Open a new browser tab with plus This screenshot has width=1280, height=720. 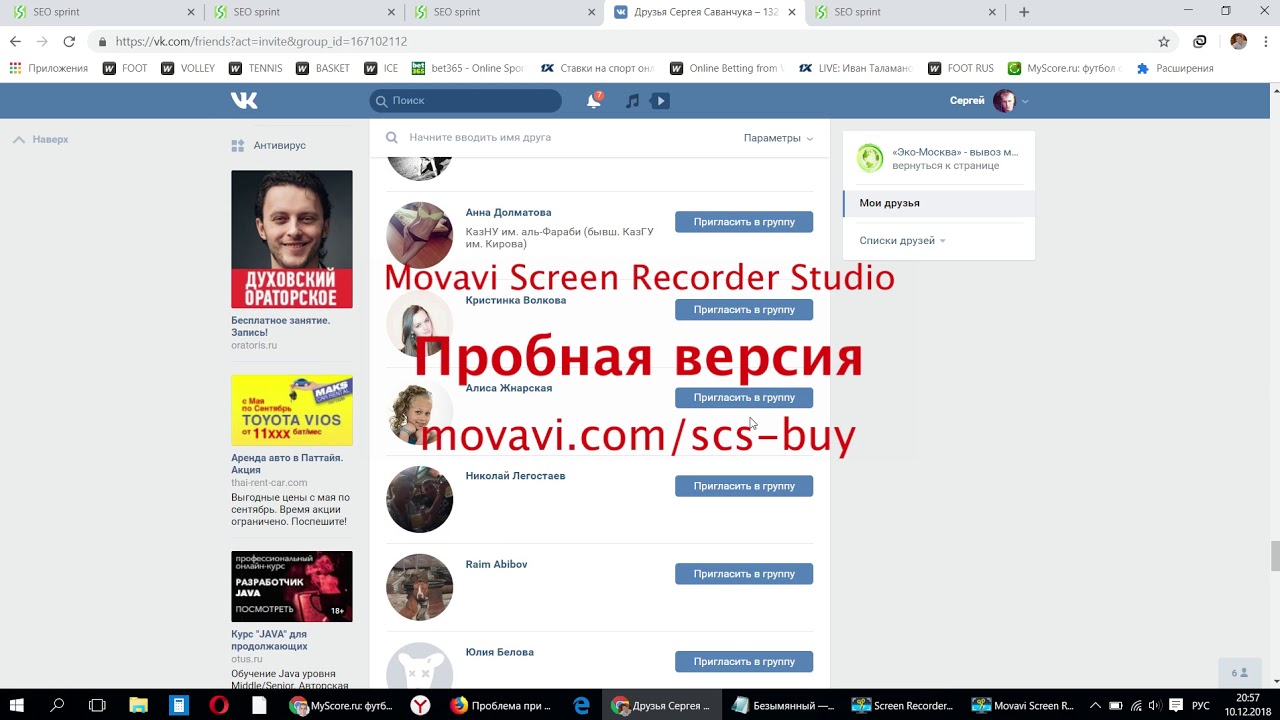(1024, 12)
